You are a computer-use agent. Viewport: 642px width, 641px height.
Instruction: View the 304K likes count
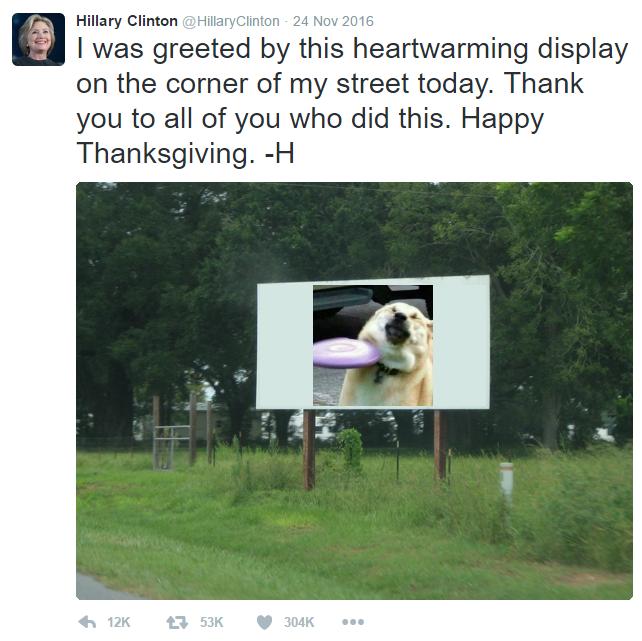299,622
